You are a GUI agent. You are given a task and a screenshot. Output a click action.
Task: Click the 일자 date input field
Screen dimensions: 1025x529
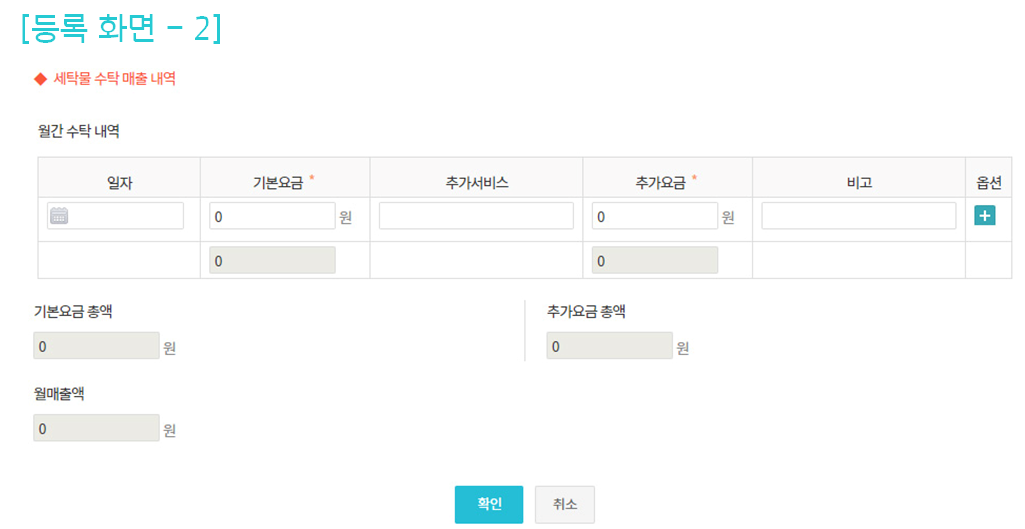[125, 216]
